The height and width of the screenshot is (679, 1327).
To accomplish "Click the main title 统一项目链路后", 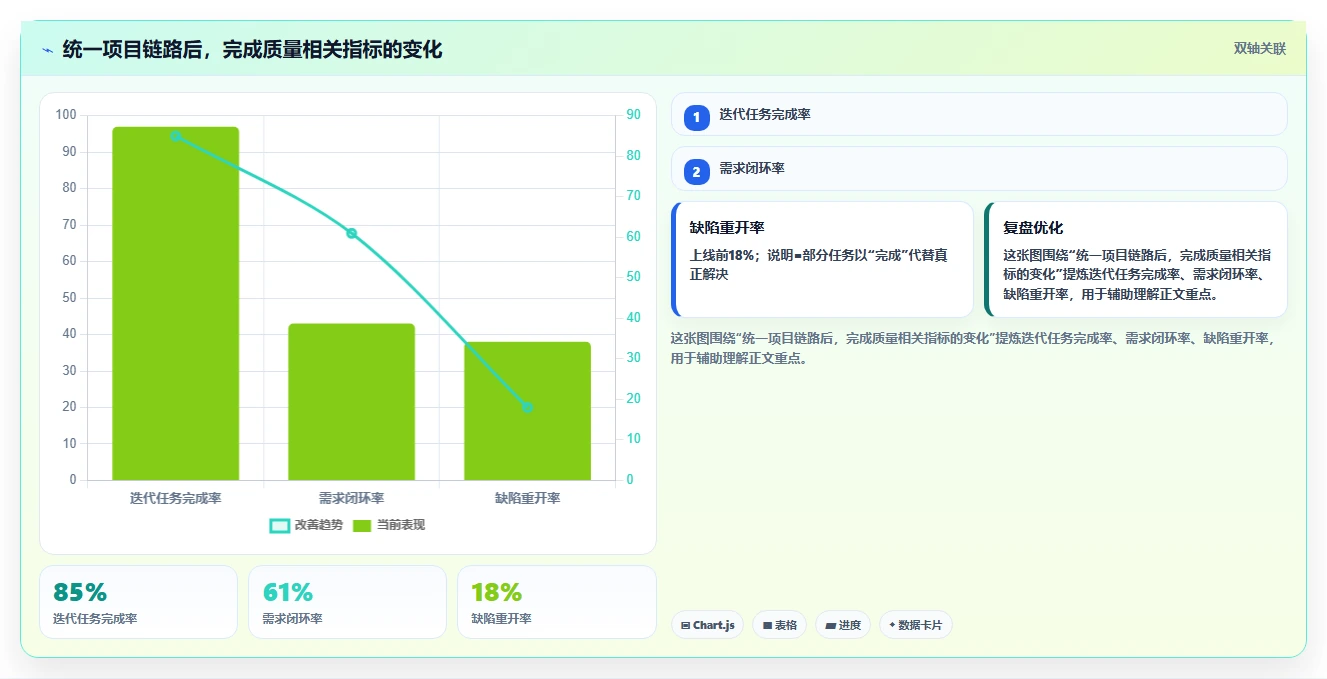I will coord(252,49).
